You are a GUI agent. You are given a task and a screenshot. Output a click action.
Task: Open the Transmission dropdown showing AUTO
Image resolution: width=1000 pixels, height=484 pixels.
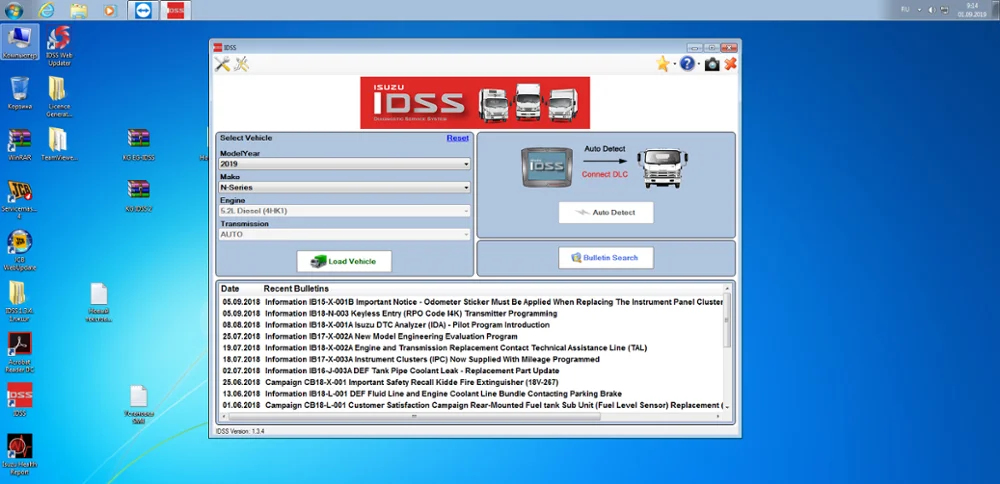(344, 235)
